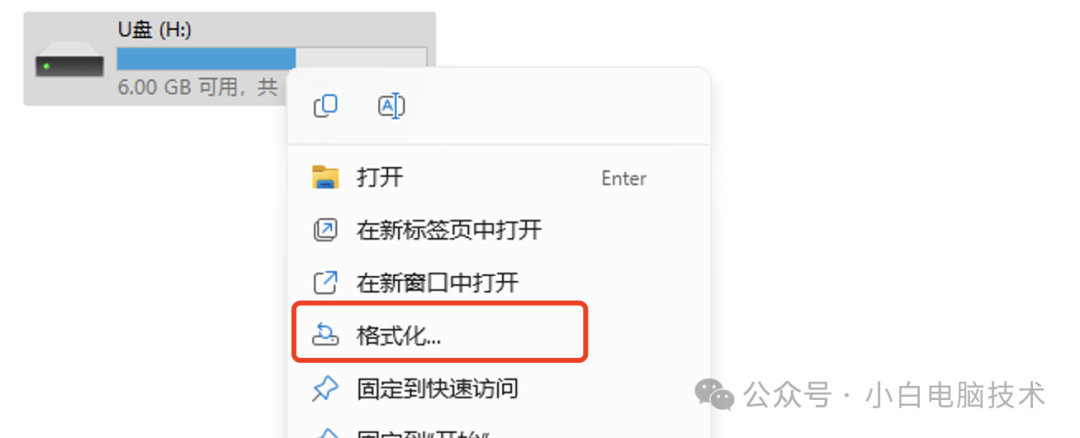Click the format drive icon beside 格式化

(x=325, y=335)
